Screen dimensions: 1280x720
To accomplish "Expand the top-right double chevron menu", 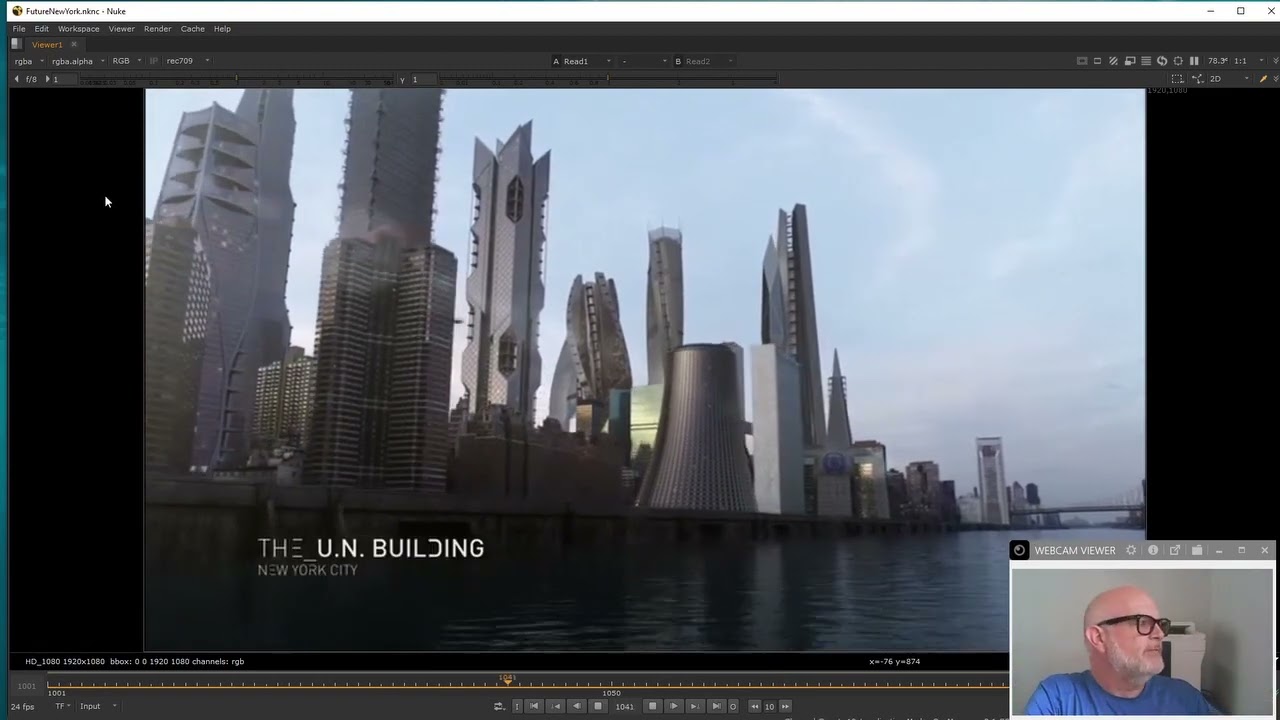I will (1275, 61).
